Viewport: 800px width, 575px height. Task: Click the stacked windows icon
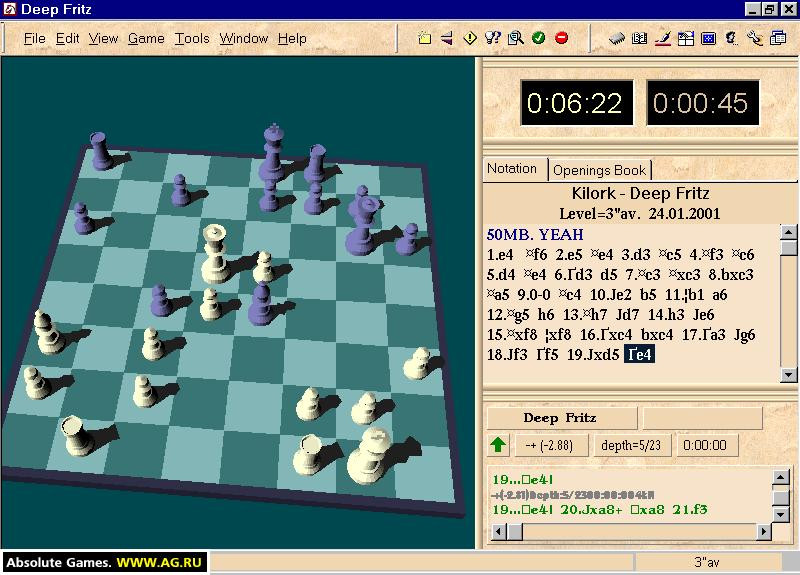778,38
